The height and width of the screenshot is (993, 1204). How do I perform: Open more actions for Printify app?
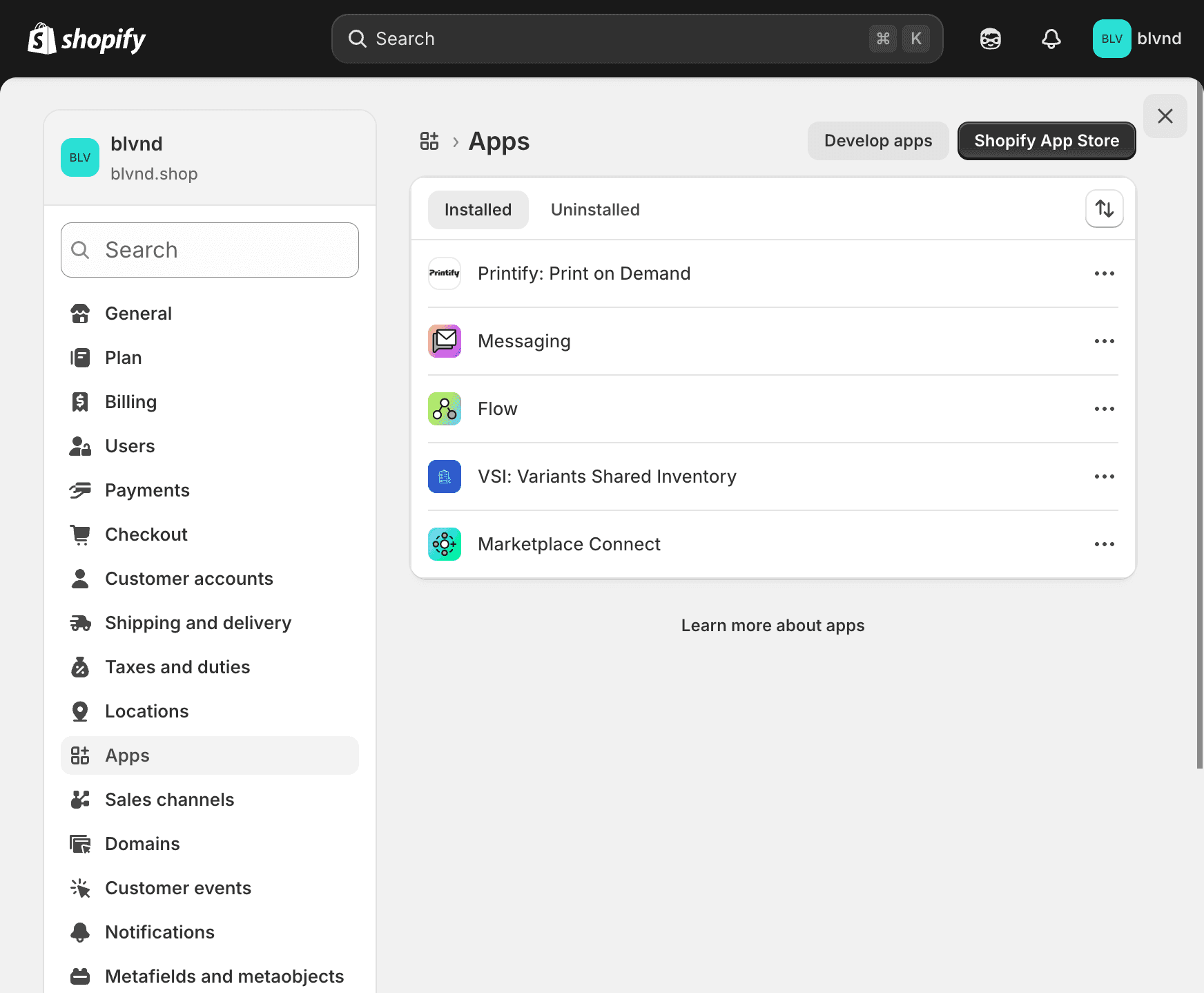coord(1105,273)
